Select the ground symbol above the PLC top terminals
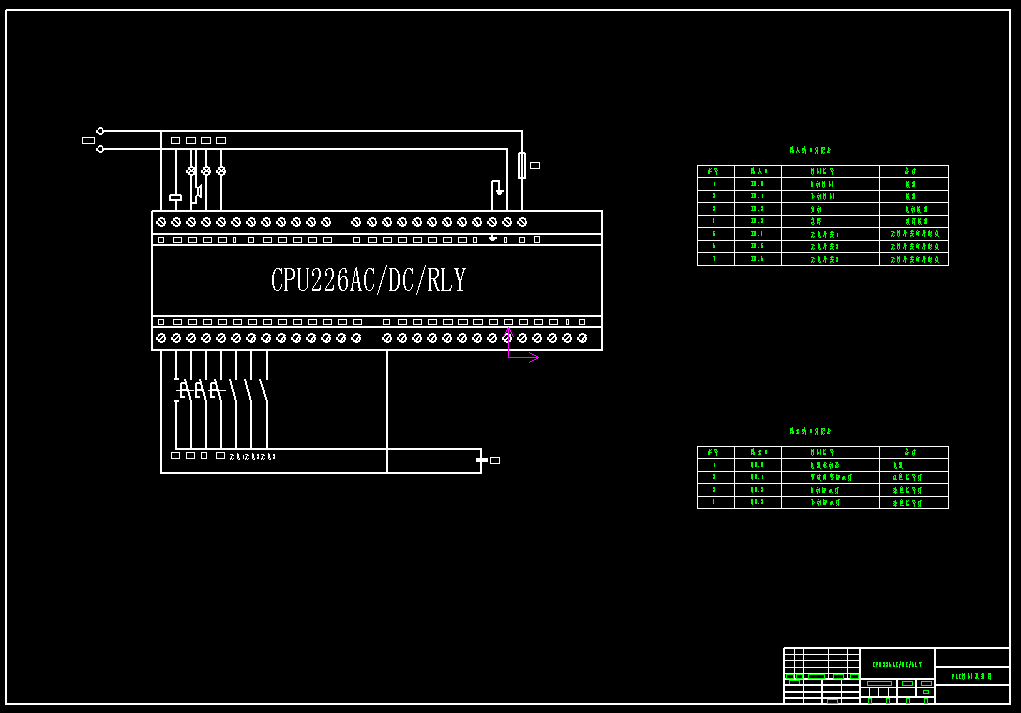This screenshot has height=713, width=1021. 499,191
